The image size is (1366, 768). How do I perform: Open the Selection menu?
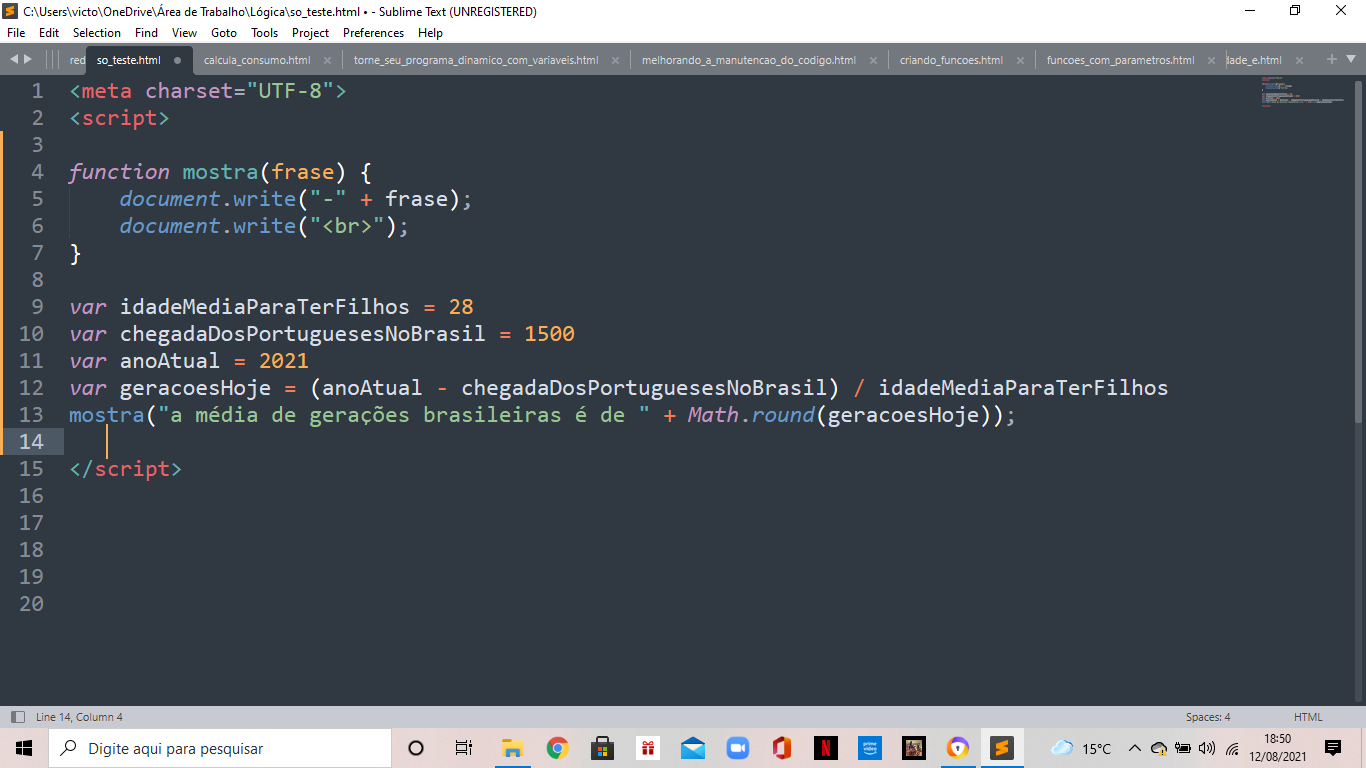pos(97,33)
